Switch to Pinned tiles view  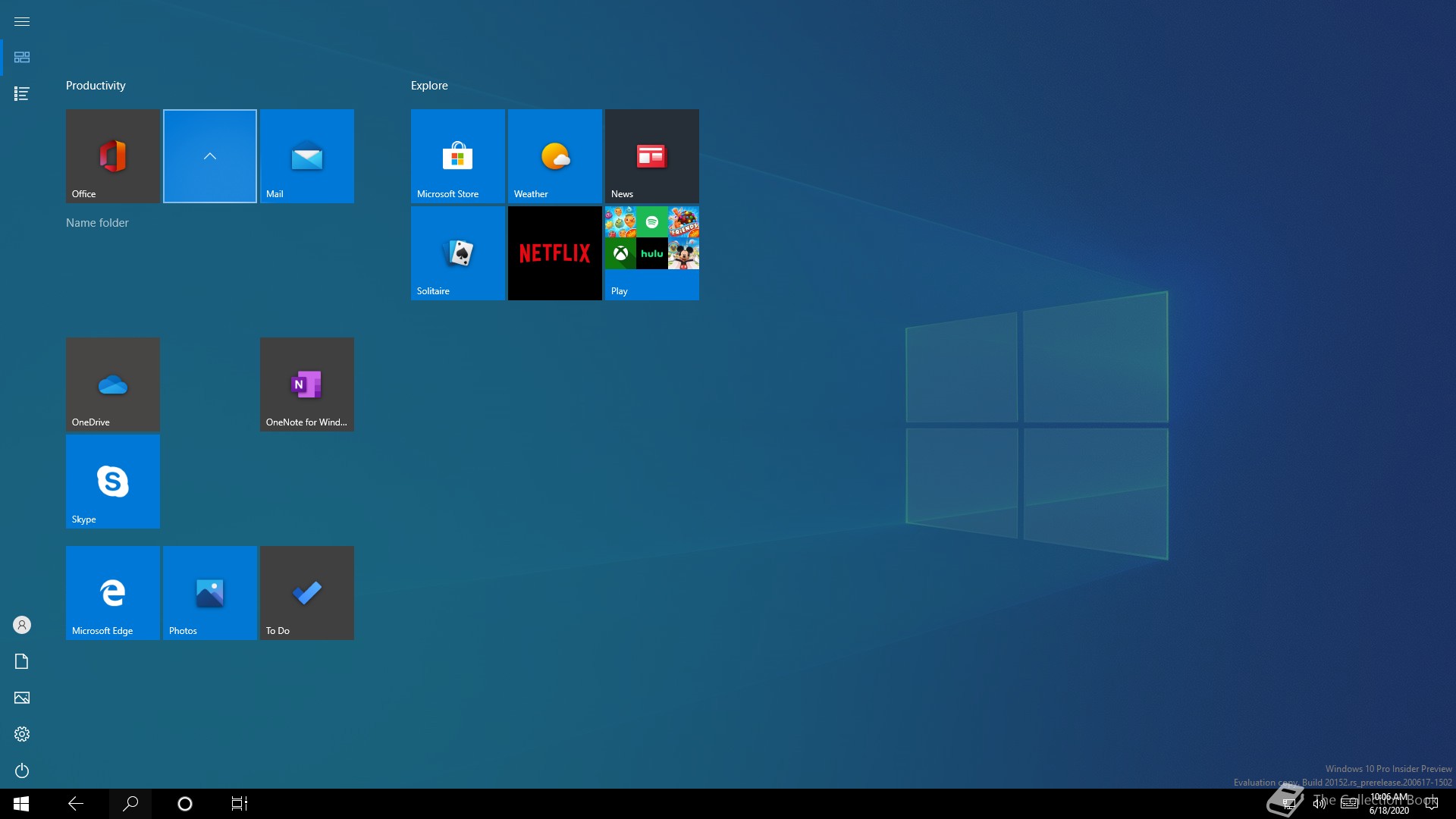pos(22,58)
